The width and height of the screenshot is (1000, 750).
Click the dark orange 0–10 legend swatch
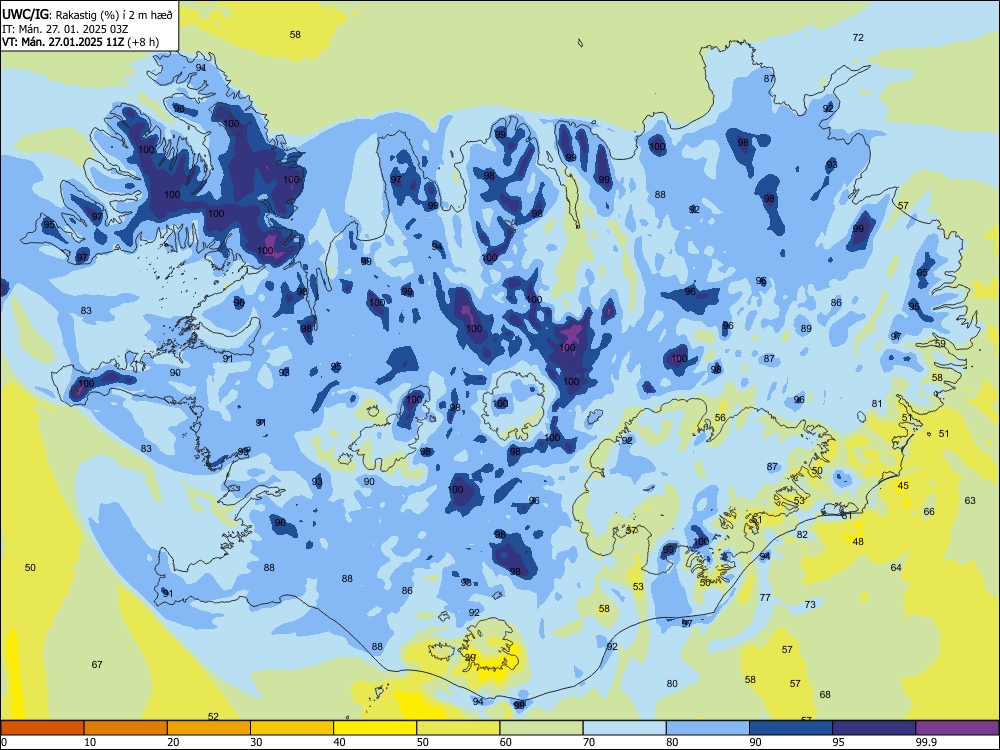[x=42, y=728]
